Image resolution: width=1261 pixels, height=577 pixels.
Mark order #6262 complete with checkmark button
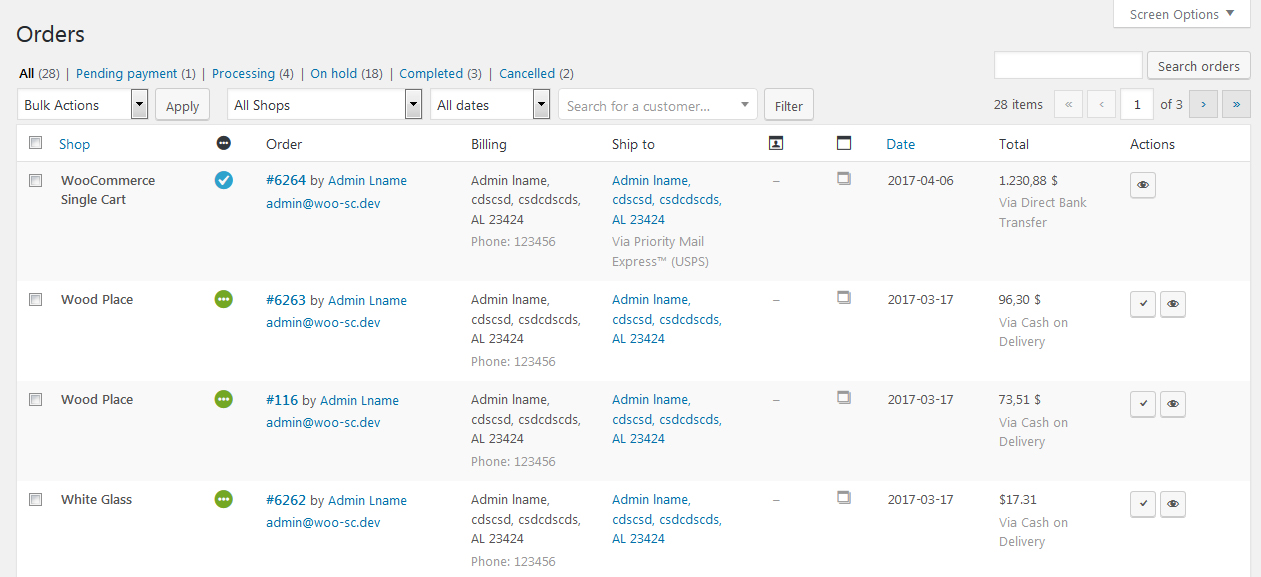1143,504
